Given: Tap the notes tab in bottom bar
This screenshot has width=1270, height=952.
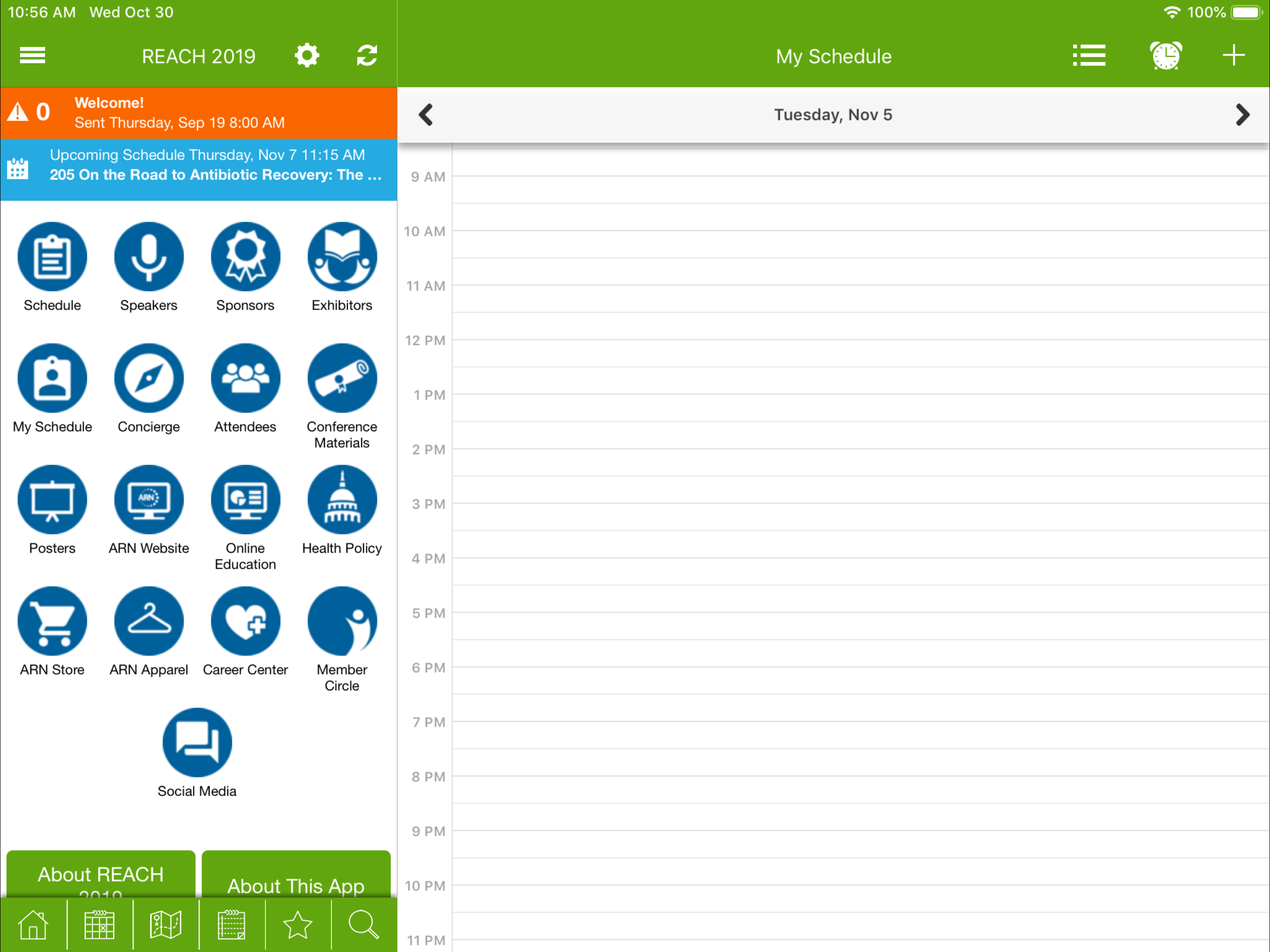Looking at the screenshot, I should [232, 925].
